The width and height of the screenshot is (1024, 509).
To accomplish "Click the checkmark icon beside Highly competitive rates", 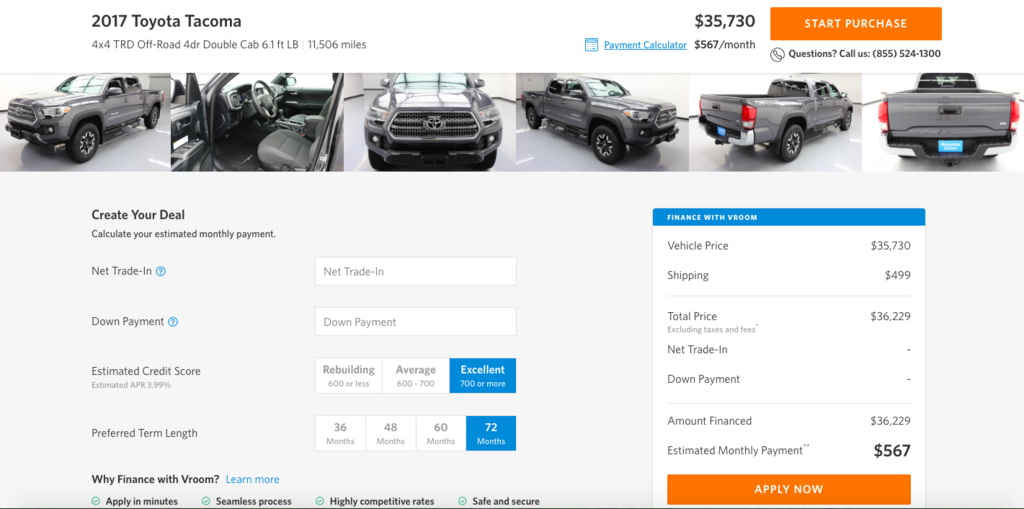I will pos(319,501).
